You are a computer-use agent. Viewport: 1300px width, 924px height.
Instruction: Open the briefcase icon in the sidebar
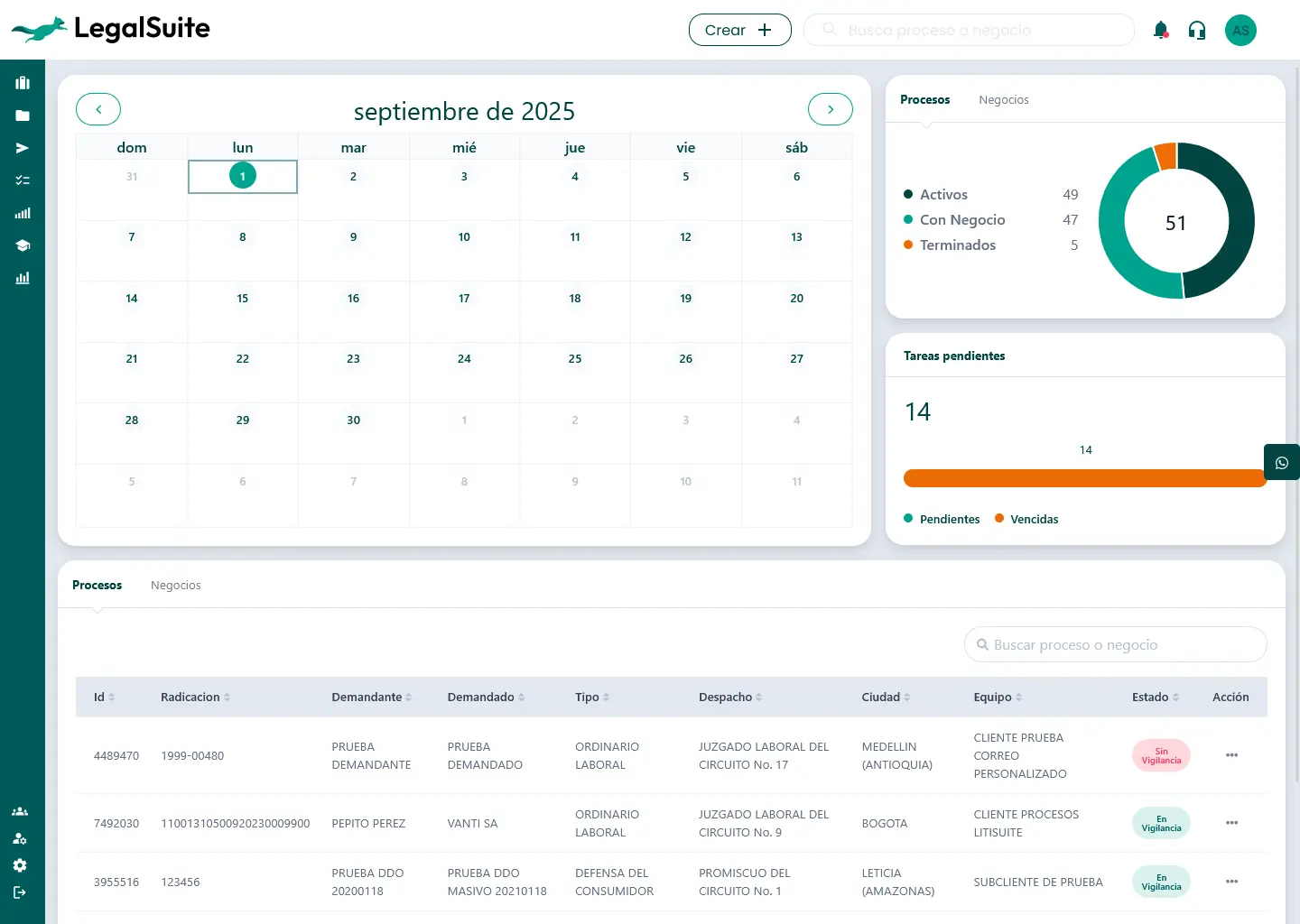[x=23, y=83]
